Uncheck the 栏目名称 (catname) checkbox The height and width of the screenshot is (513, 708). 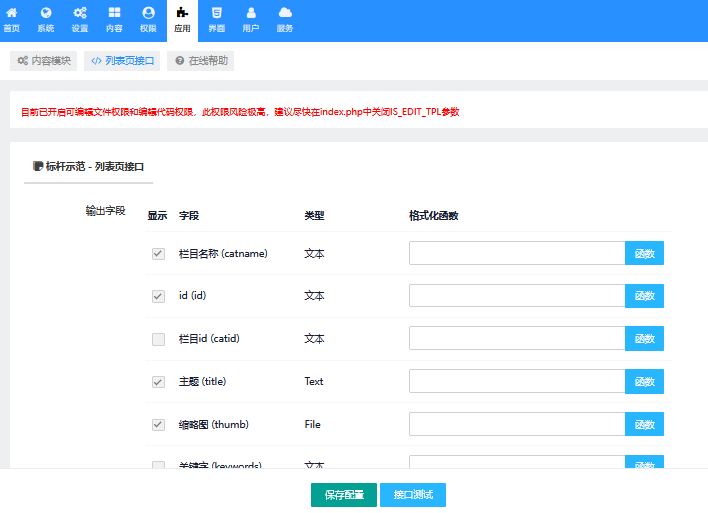[158, 254]
